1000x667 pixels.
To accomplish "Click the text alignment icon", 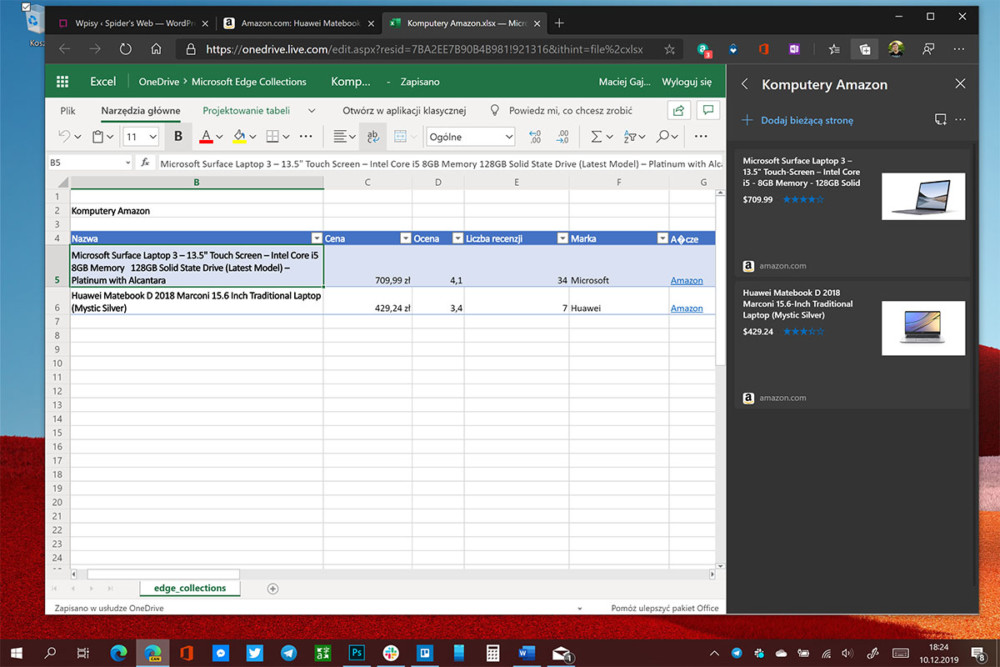I will 340,136.
